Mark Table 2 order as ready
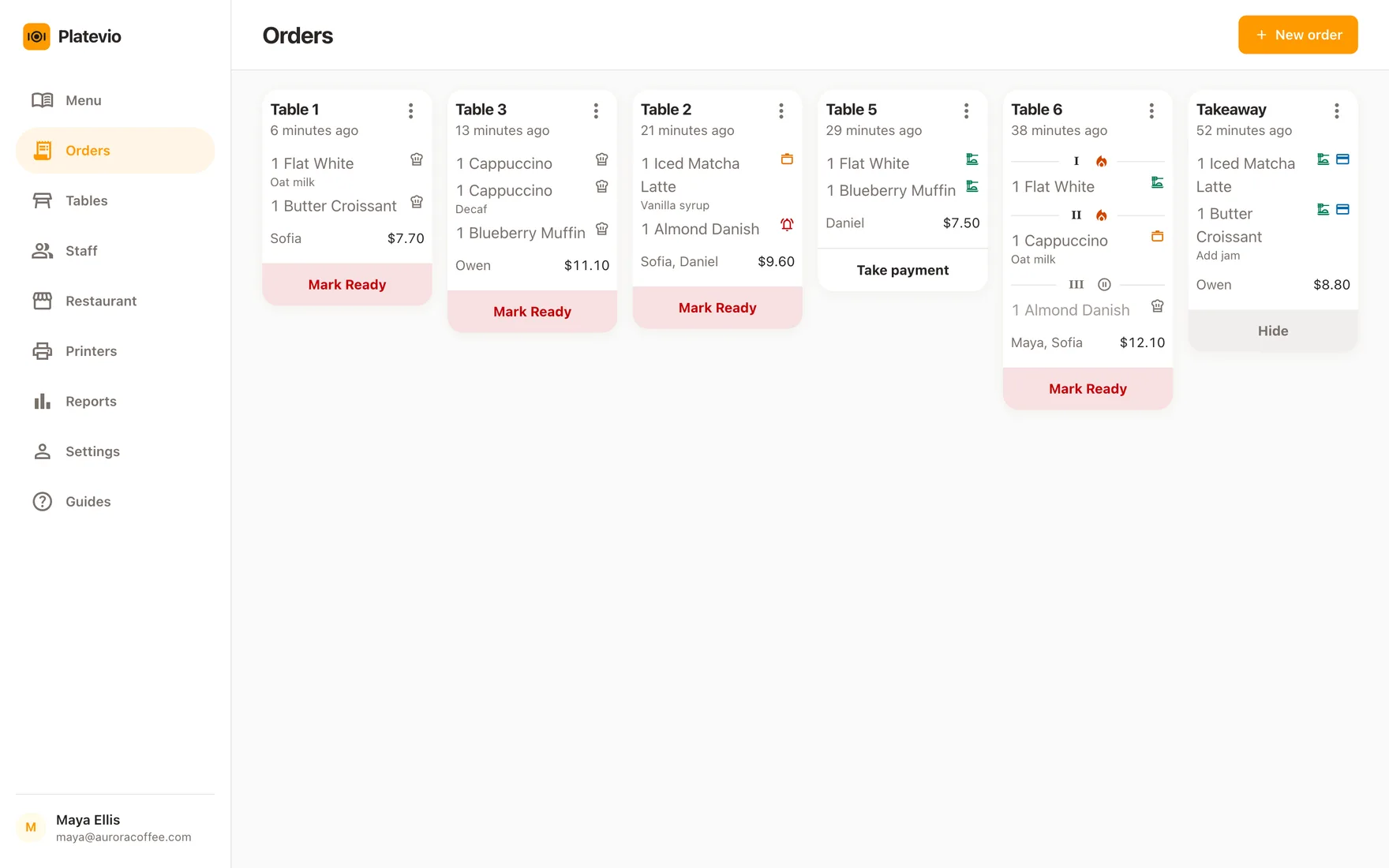Screen dimensions: 1389x868 (717, 308)
